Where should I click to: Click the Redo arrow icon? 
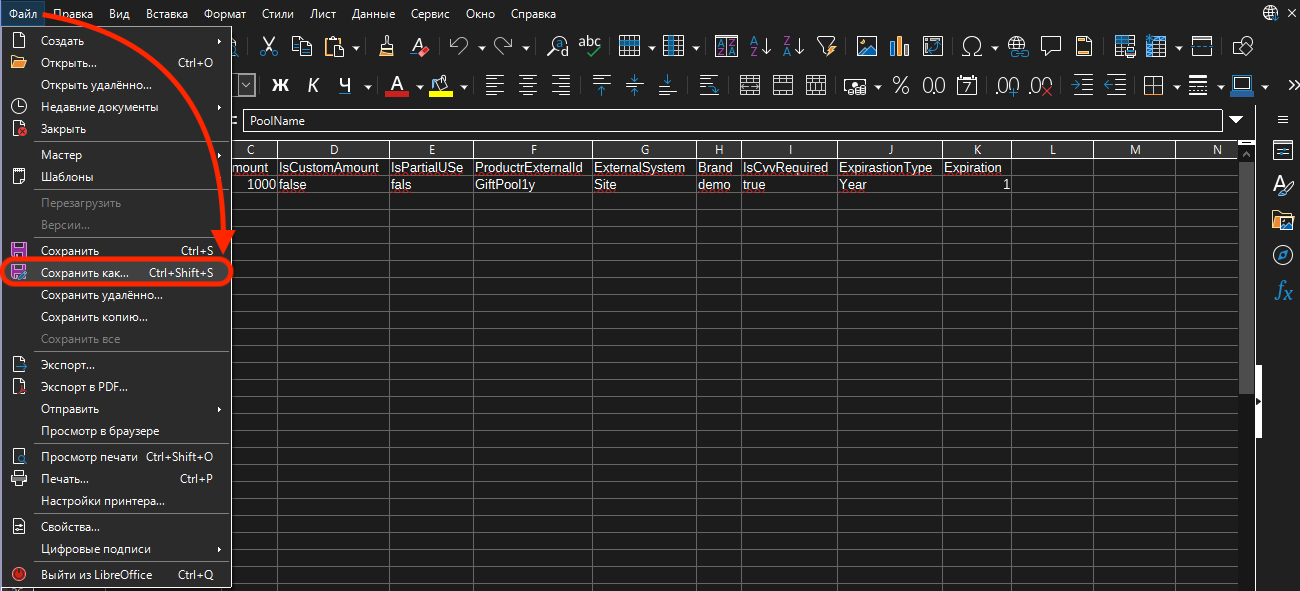(x=504, y=46)
